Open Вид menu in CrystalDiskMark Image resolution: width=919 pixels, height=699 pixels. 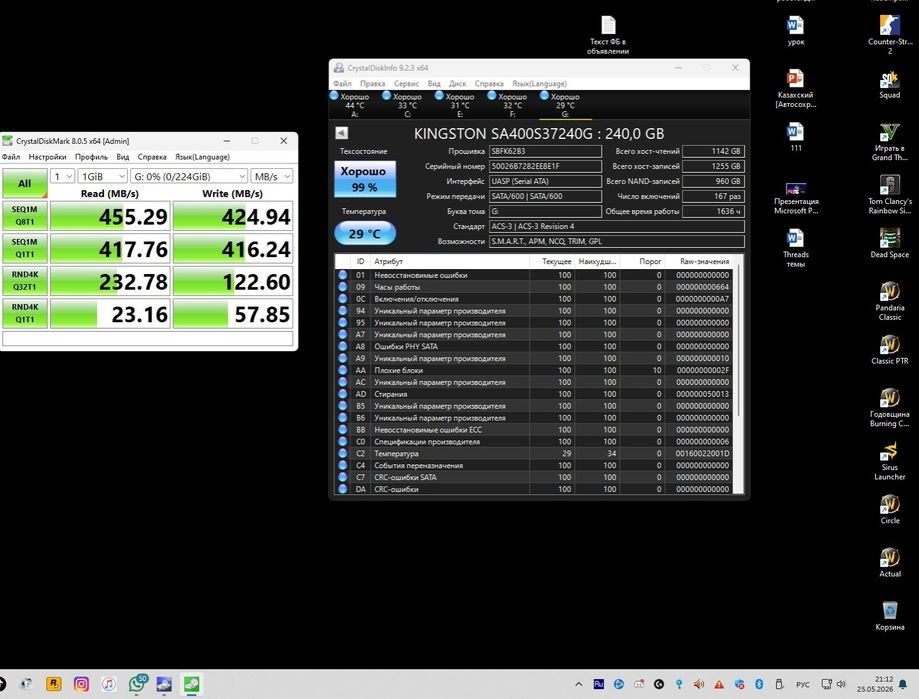pyautogui.click(x=122, y=157)
